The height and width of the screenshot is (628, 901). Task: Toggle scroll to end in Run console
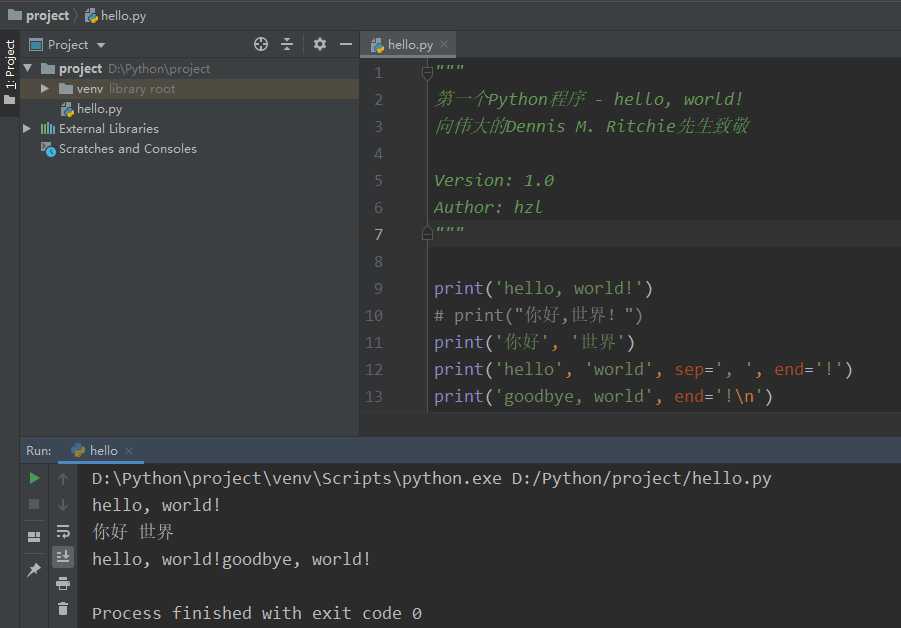pos(63,557)
